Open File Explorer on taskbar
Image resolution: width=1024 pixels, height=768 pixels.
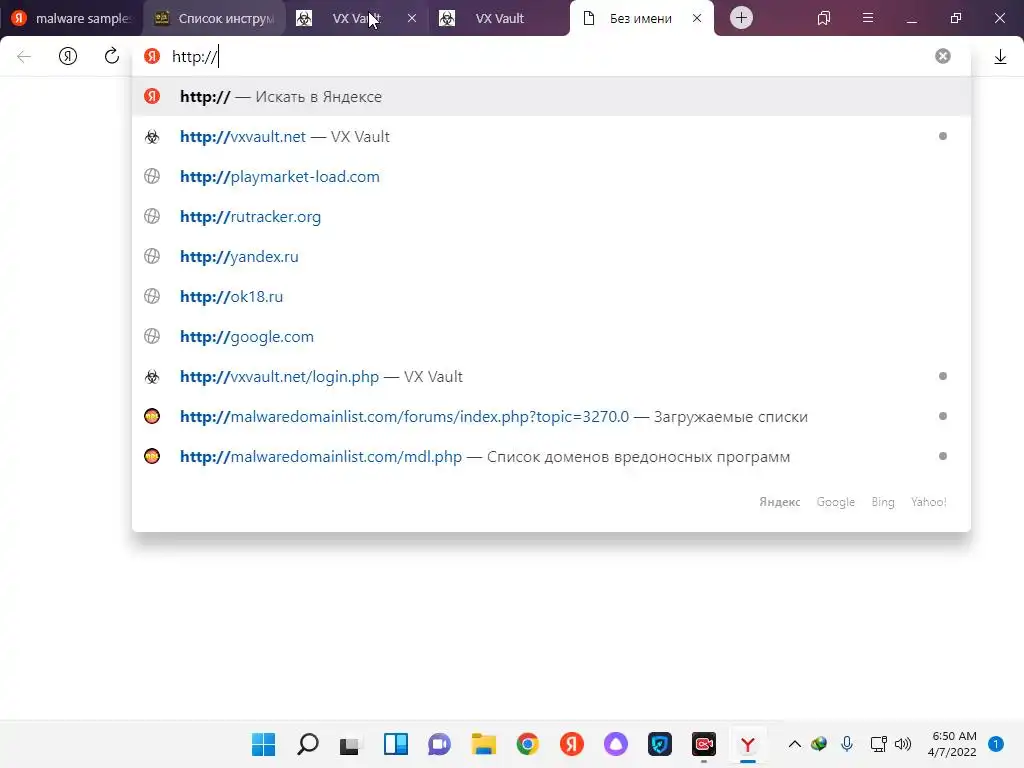(x=484, y=744)
